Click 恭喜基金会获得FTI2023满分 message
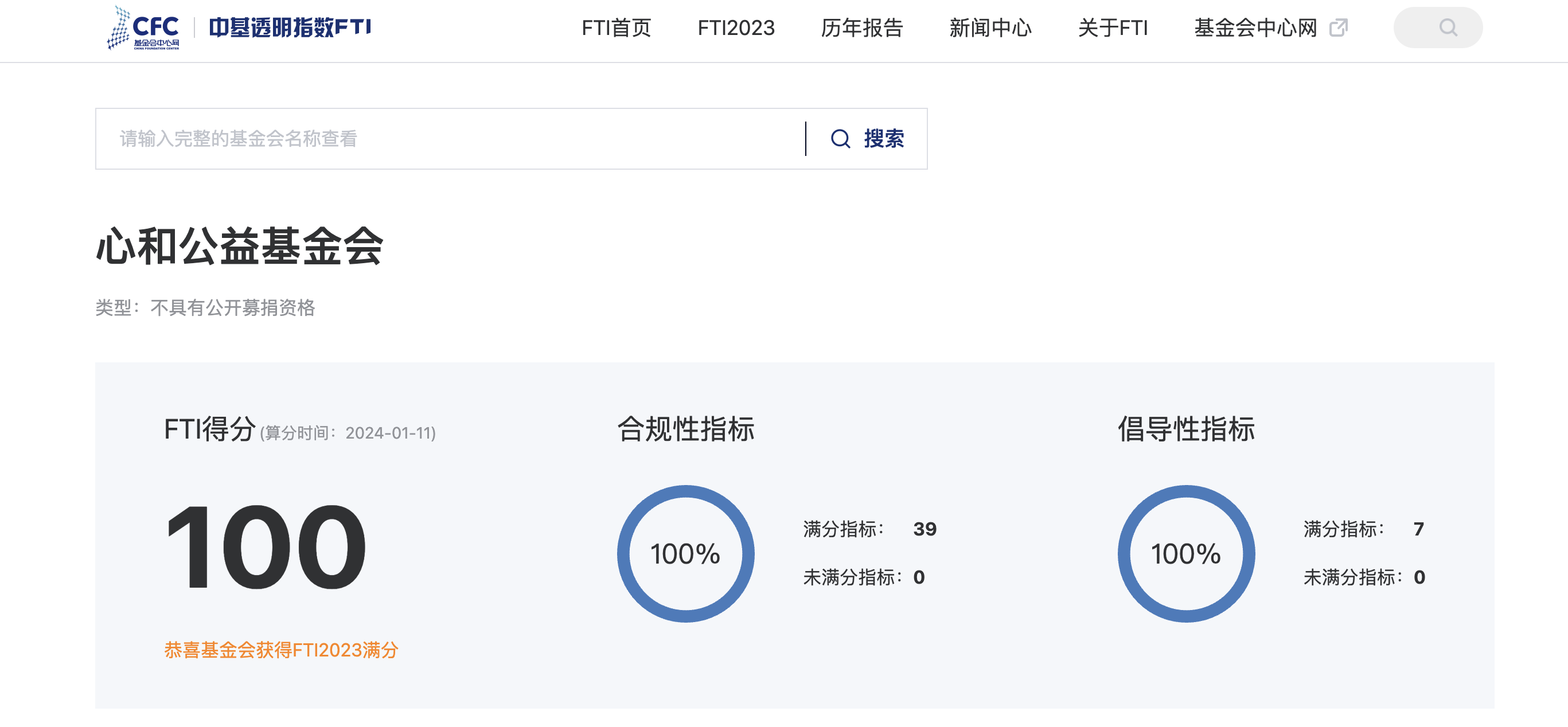 280,650
